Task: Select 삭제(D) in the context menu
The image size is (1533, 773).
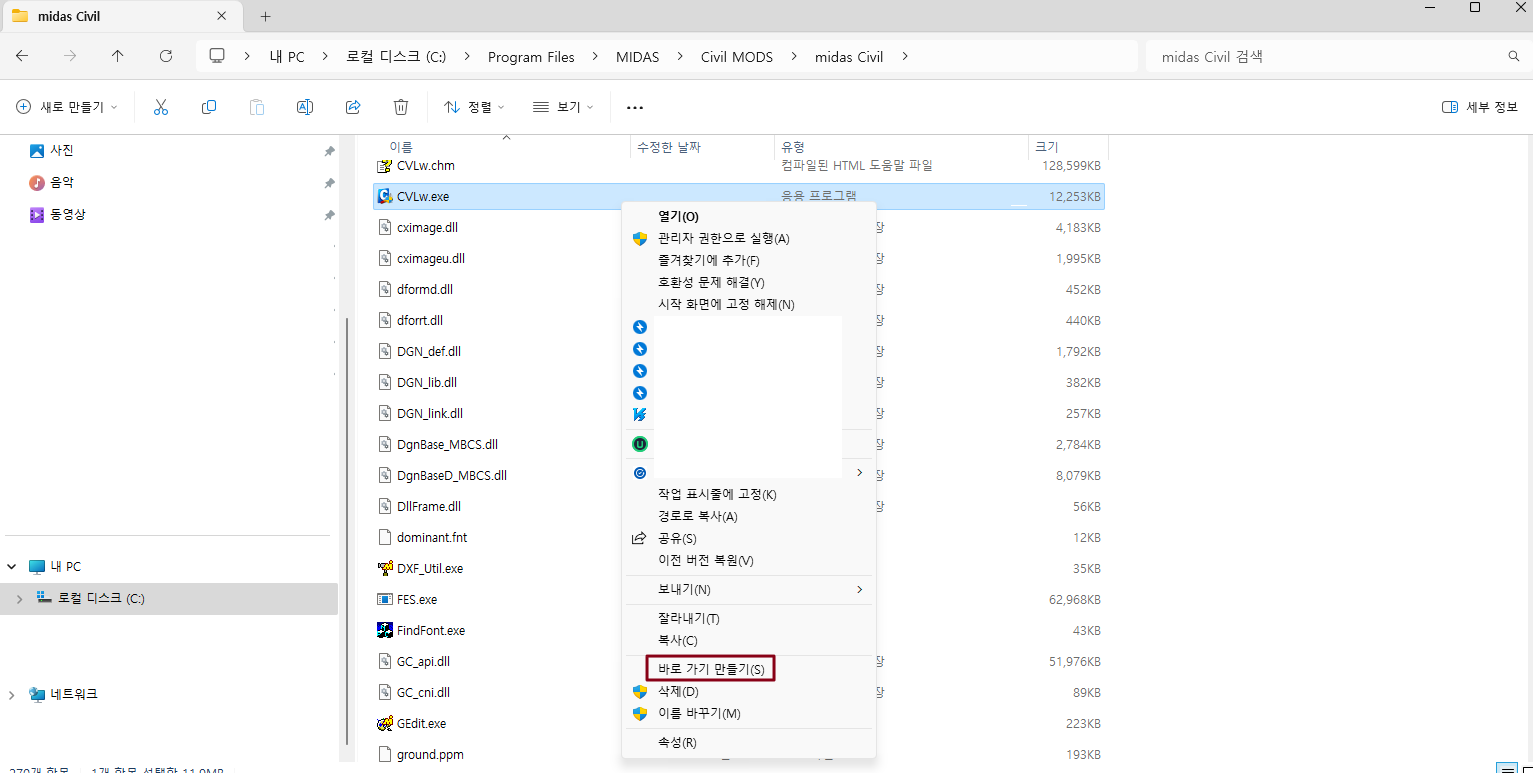Action: pos(750,691)
